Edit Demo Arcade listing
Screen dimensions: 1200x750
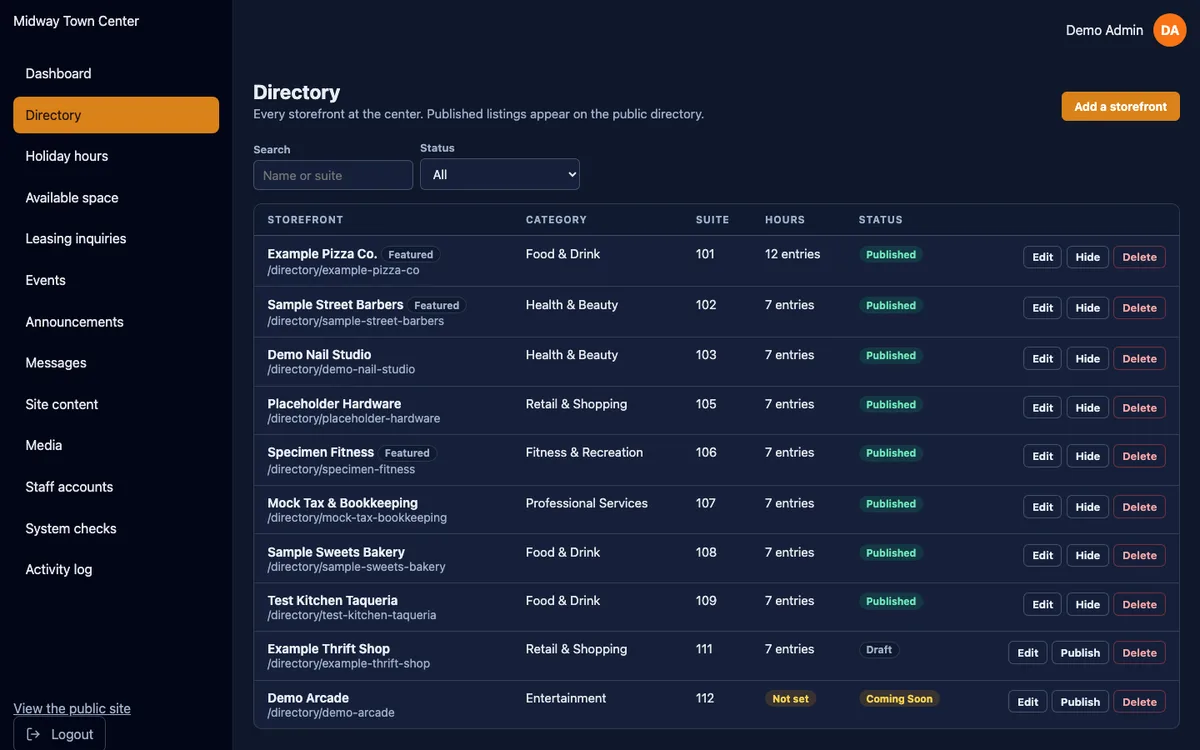(x=1028, y=702)
